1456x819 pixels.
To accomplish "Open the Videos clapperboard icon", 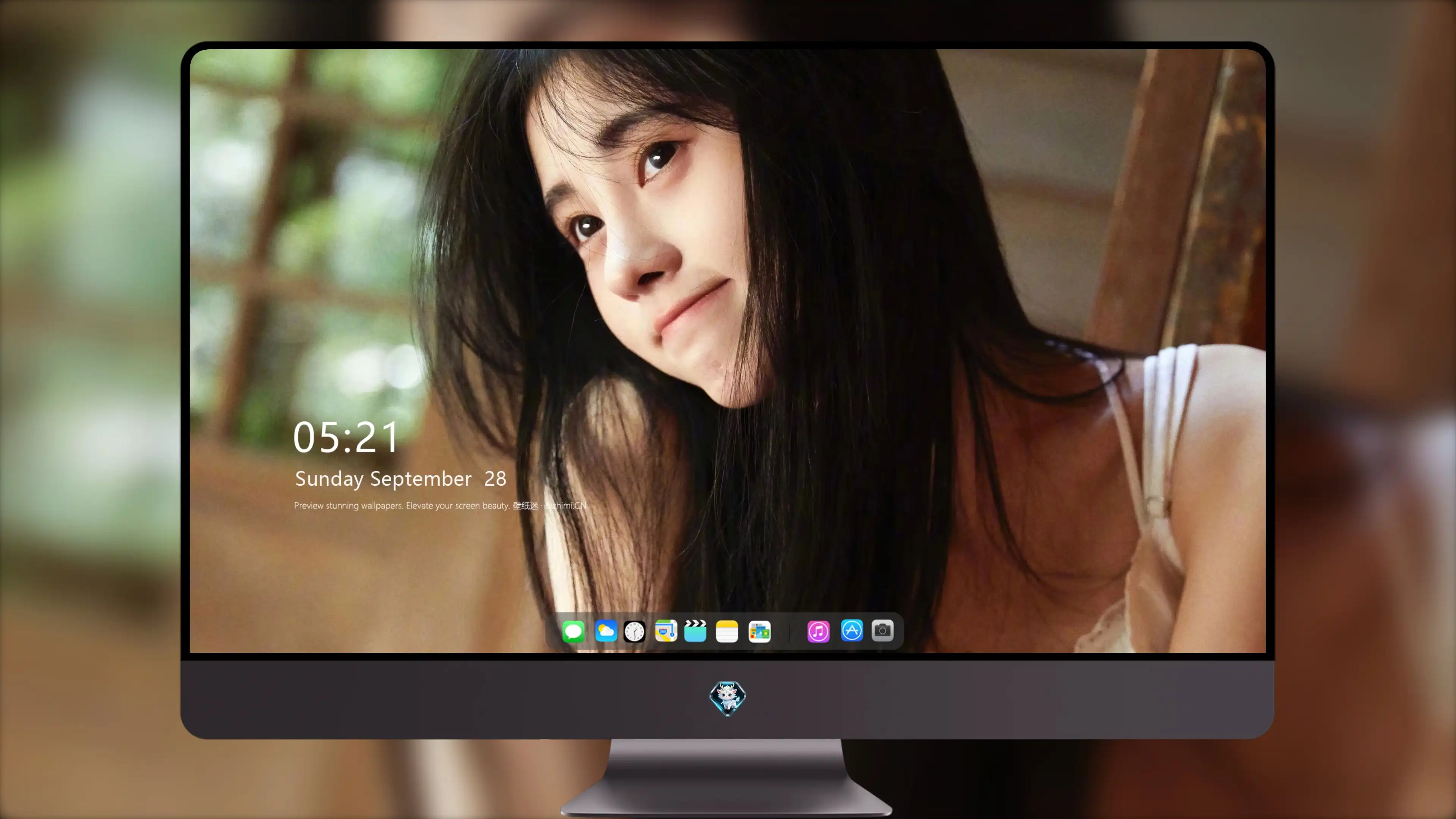I will (x=695, y=631).
